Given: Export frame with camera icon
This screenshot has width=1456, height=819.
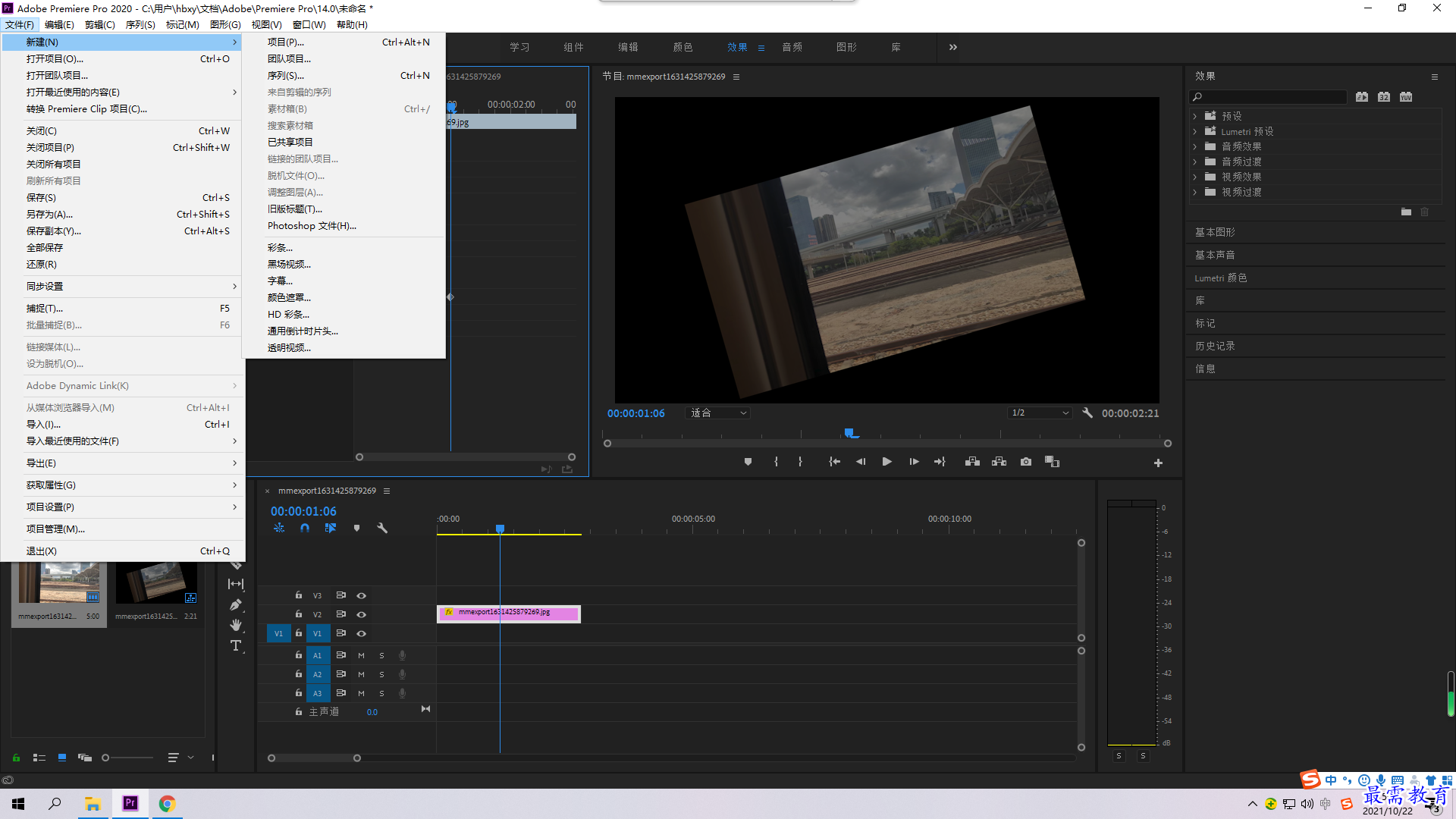Looking at the screenshot, I should click(x=1026, y=462).
